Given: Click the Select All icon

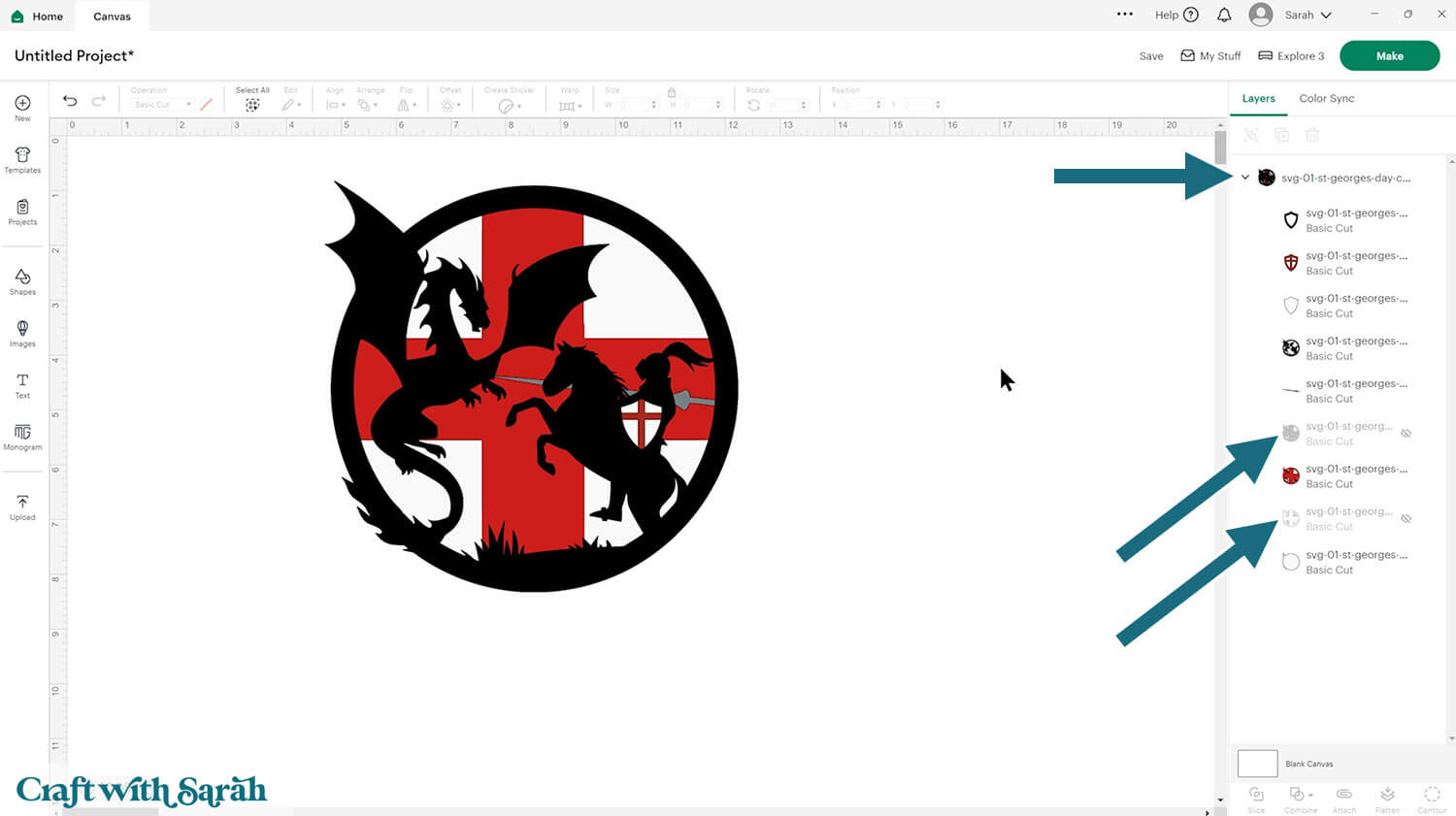Looking at the screenshot, I should (x=252, y=105).
